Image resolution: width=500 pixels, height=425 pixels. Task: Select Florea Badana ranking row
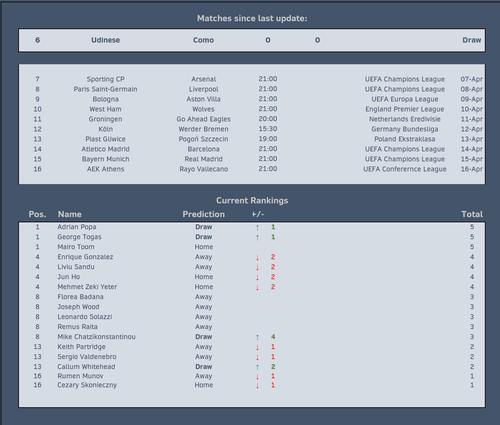[252, 297]
